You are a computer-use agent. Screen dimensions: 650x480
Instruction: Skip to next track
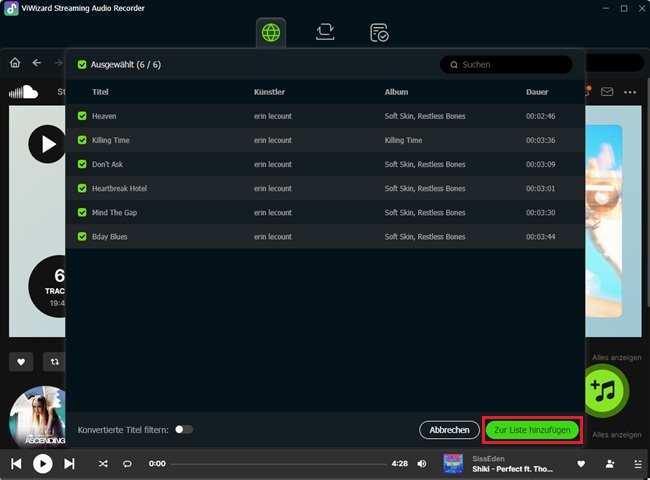69,464
